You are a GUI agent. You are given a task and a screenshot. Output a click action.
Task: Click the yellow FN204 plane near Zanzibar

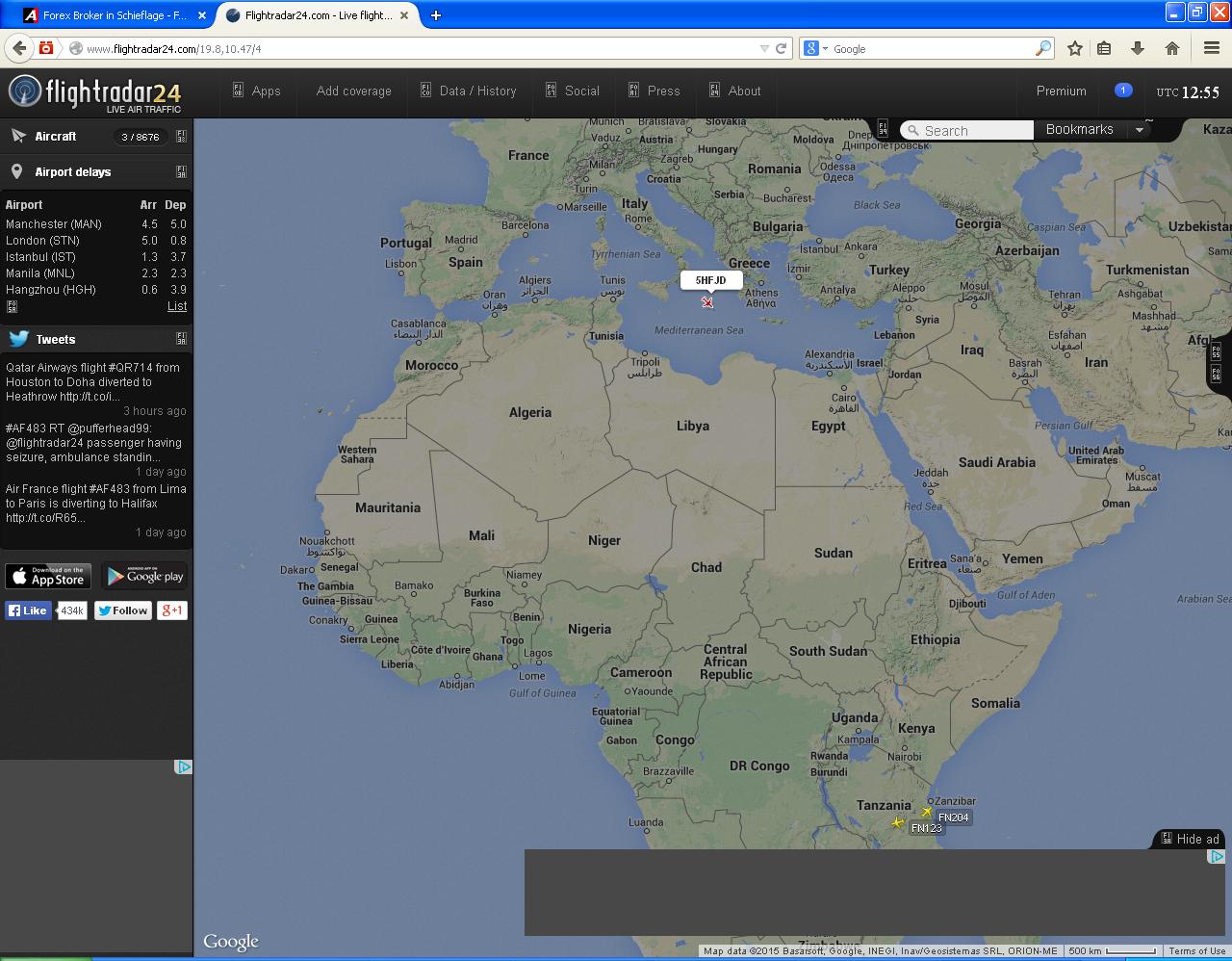pos(928,812)
